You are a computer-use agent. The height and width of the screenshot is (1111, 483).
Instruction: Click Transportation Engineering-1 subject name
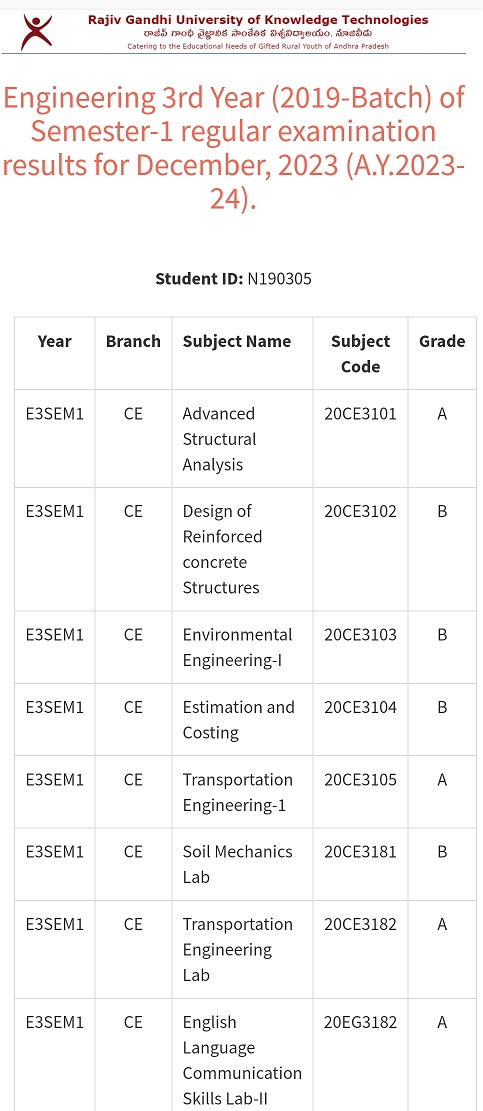coord(237,792)
